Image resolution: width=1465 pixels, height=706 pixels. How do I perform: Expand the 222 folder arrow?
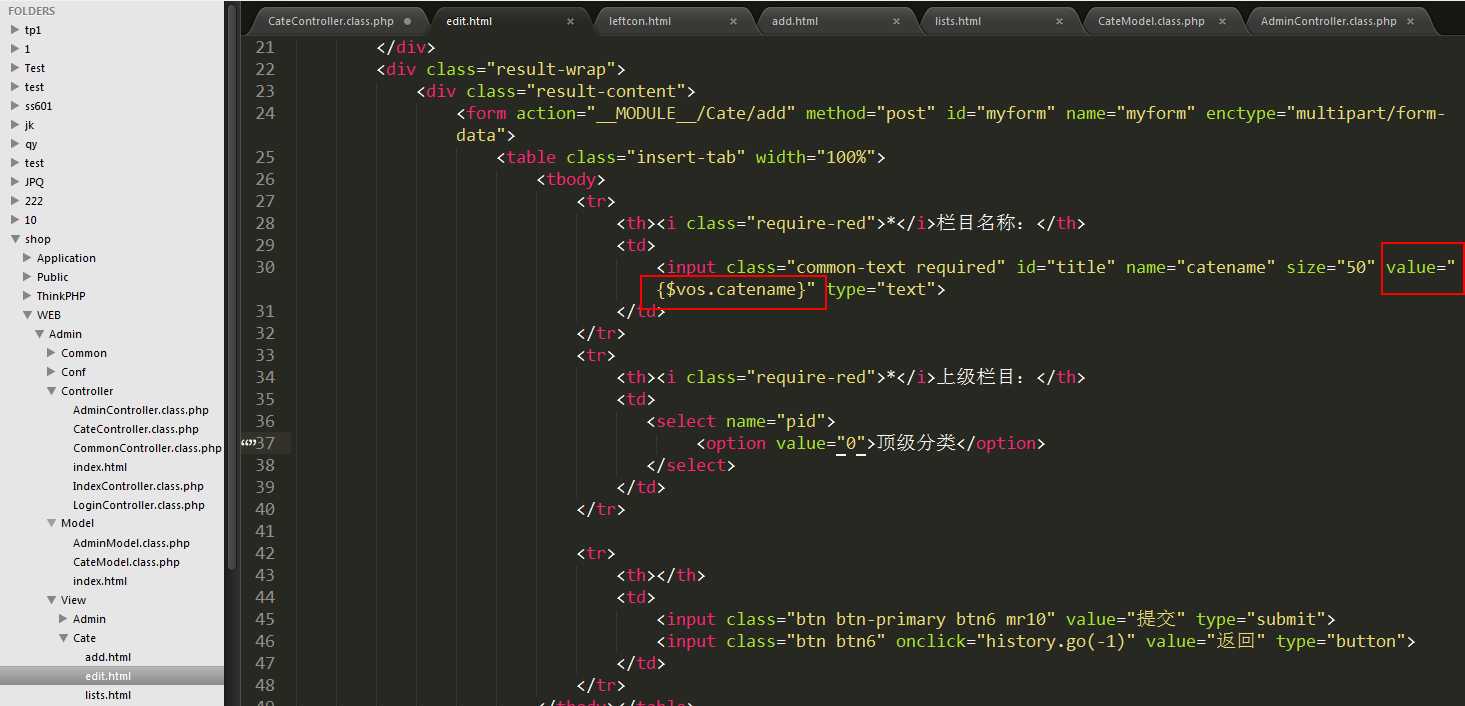15,201
